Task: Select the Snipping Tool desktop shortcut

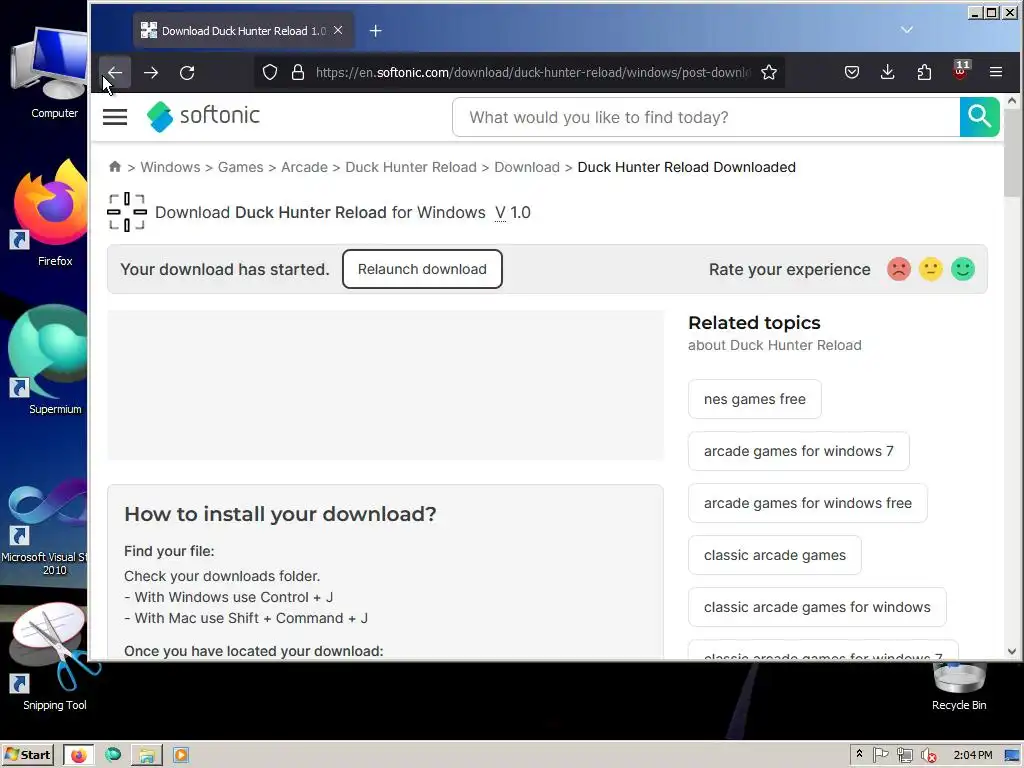Action: click(x=55, y=657)
